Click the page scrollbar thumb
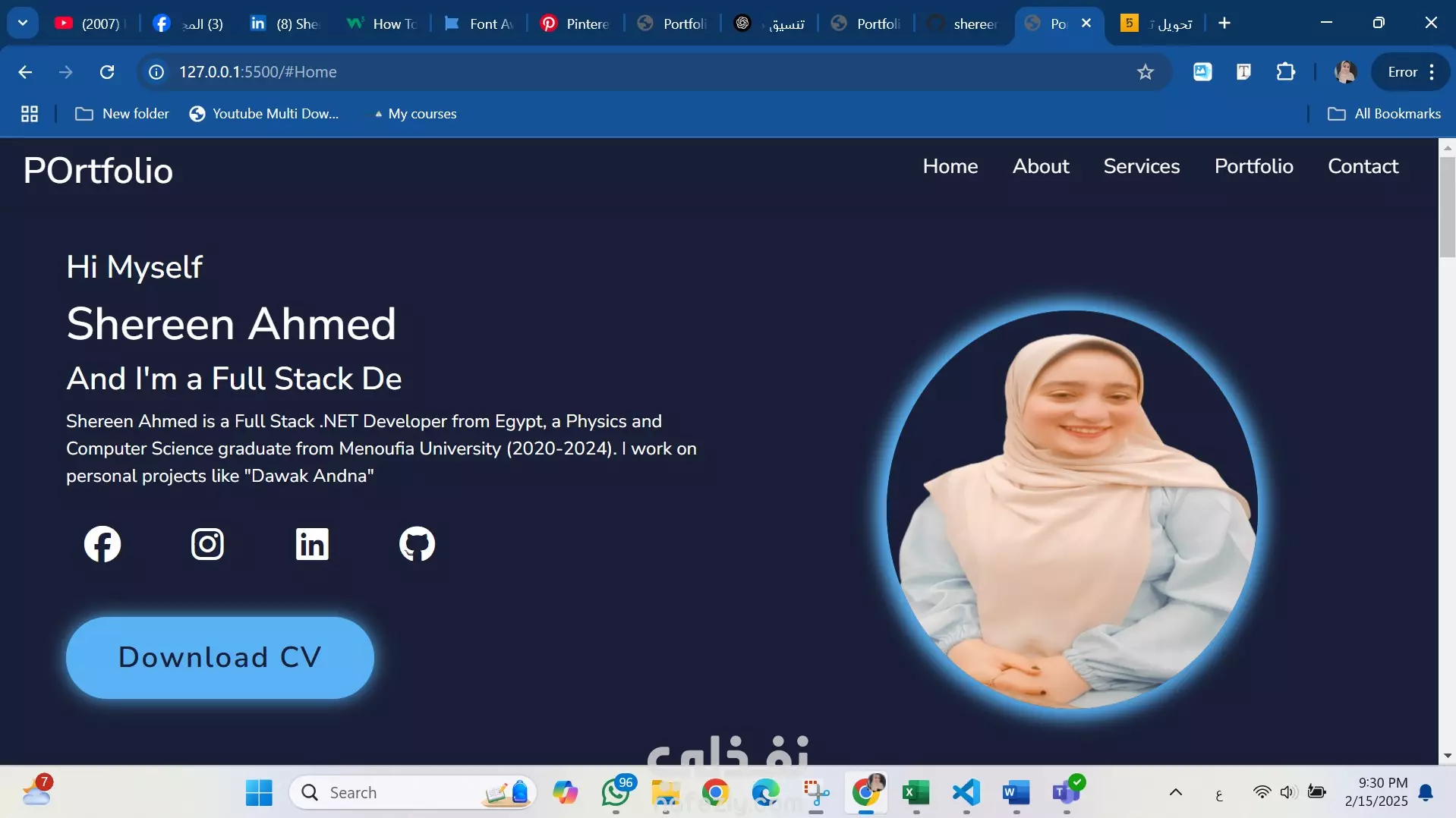The width and height of the screenshot is (1456, 818). point(1447,207)
